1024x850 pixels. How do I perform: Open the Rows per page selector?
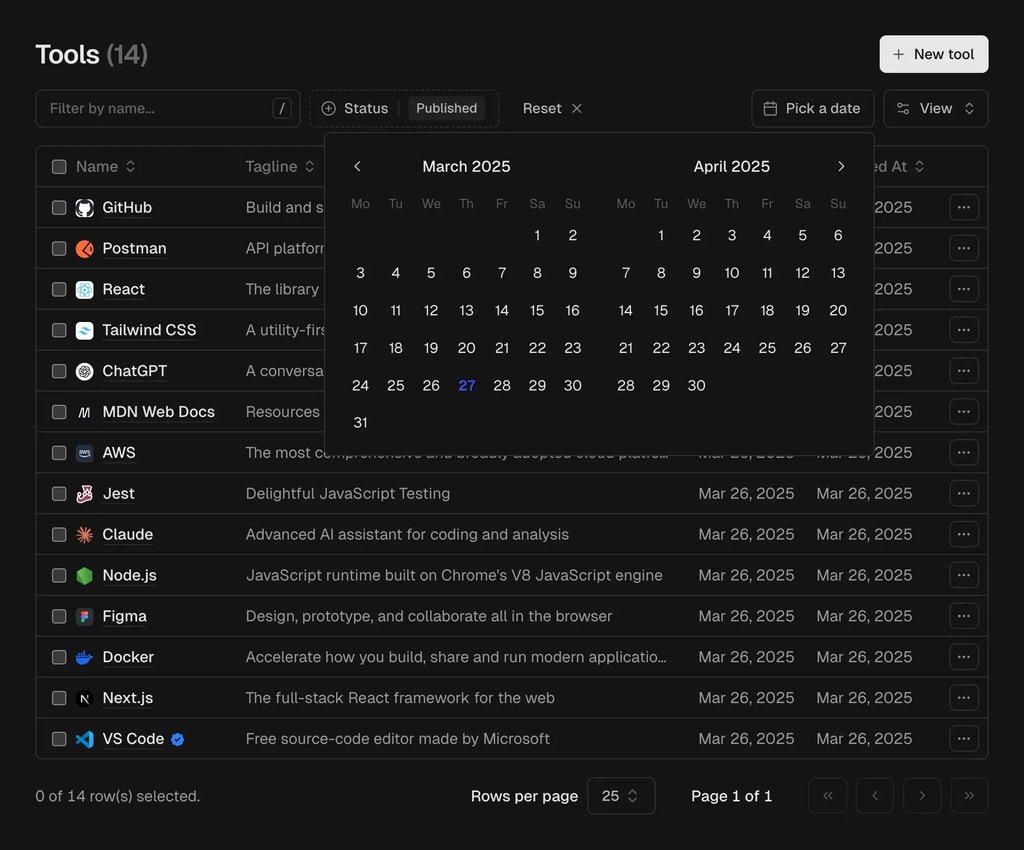point(621,796)
